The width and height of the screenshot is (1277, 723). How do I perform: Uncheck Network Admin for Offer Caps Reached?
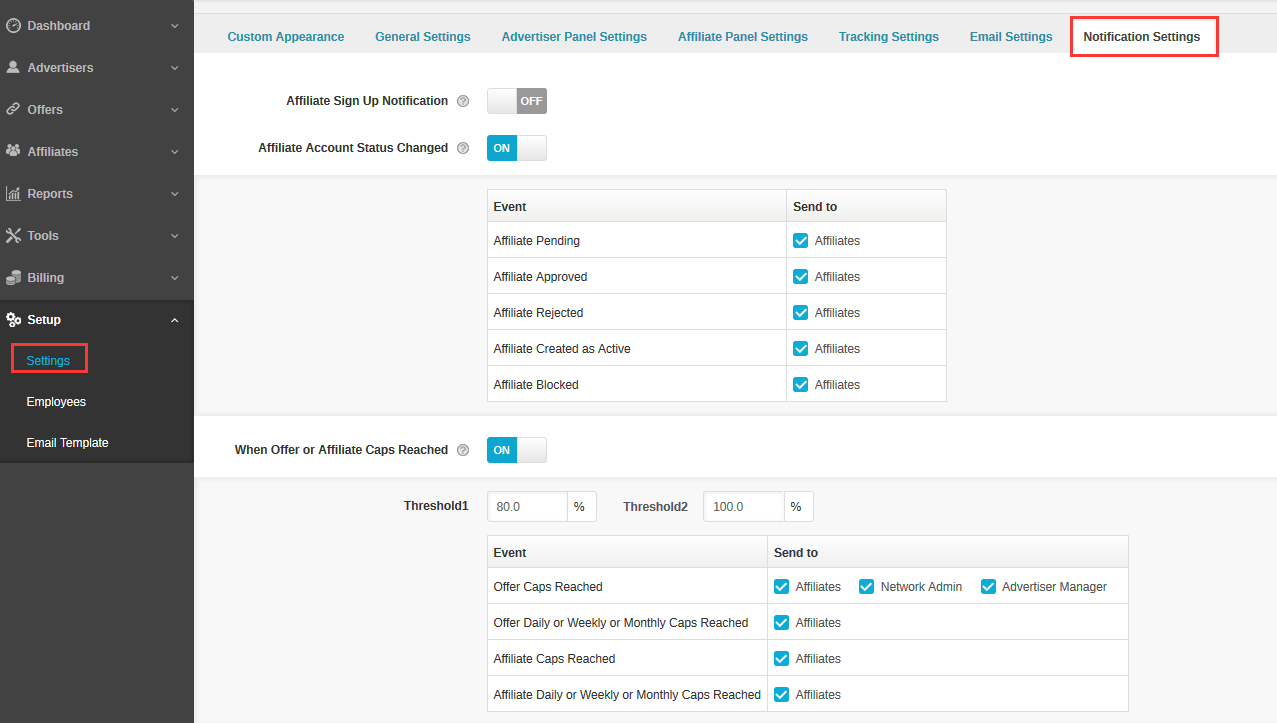(866, 586)
